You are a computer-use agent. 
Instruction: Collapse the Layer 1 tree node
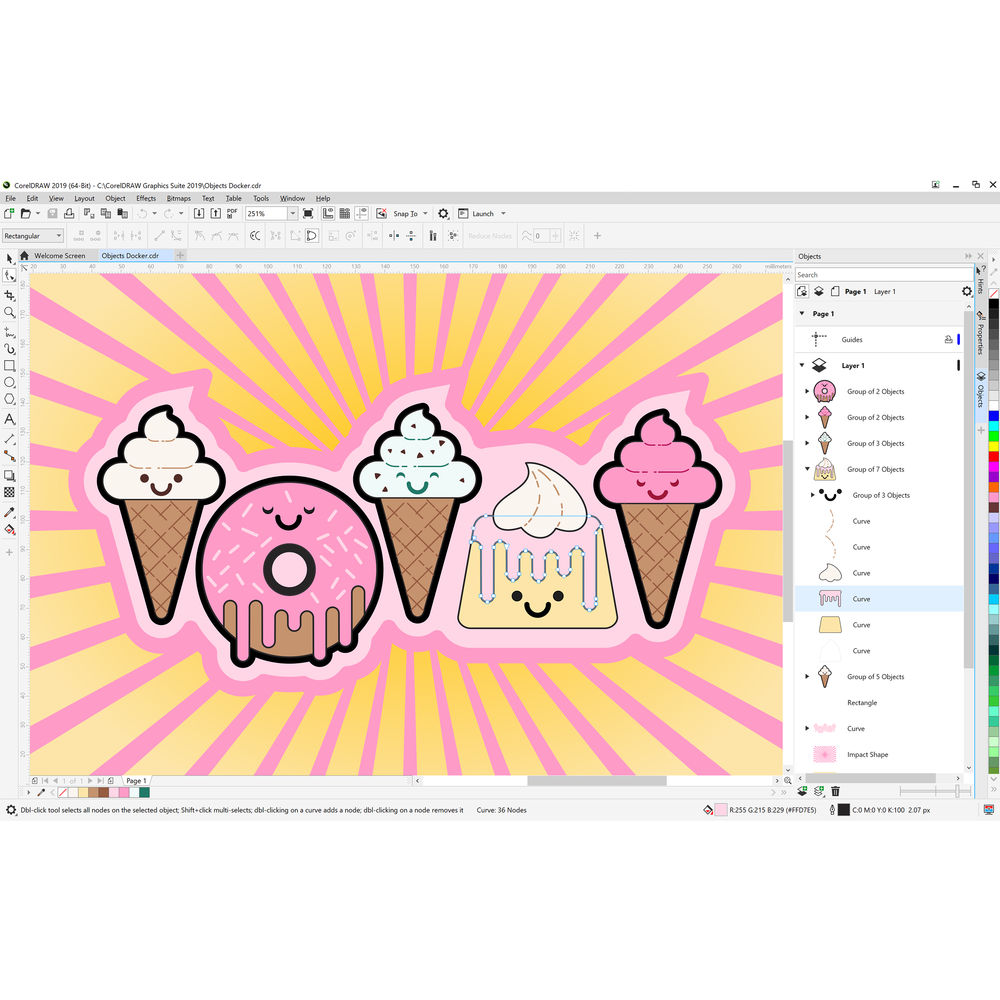(801, 366)
